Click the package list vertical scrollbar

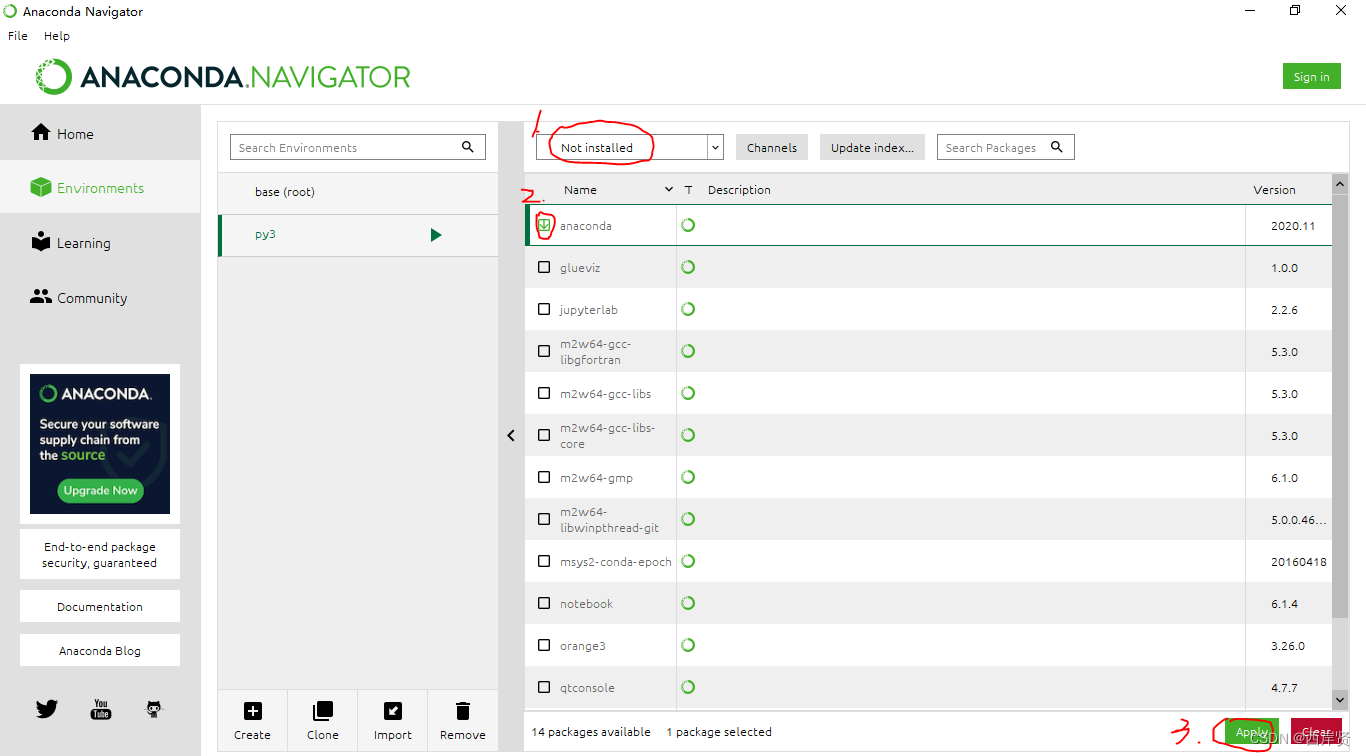[x=1340, y=406]
